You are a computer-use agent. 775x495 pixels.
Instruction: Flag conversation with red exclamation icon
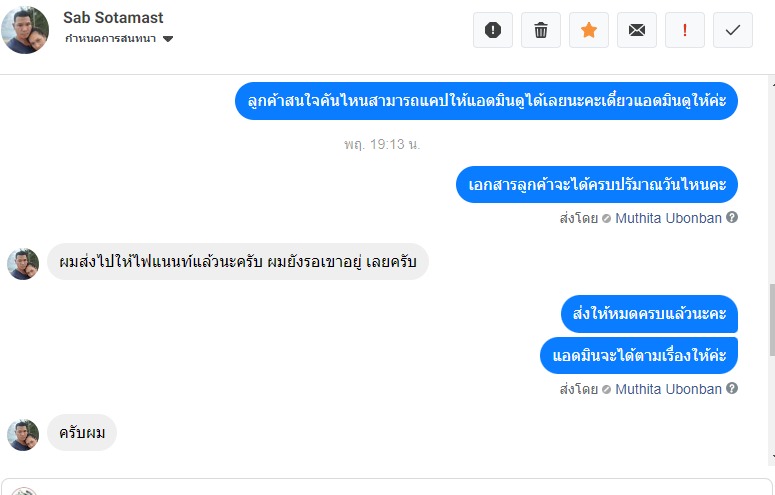pyautogui.click(x=685, y=30)
